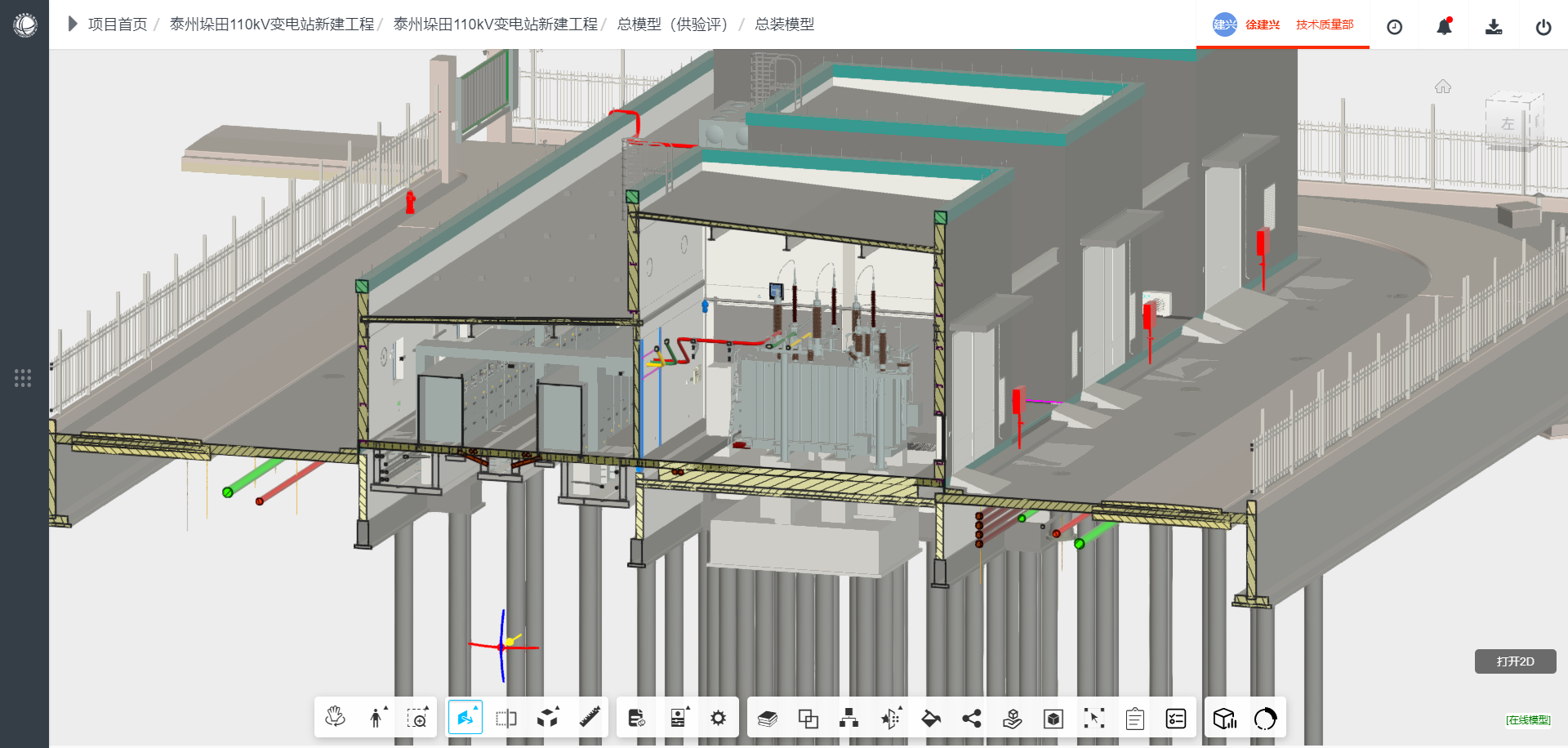Toggle the section box tool
1568x748 pixels.
(x=506, y=718)
